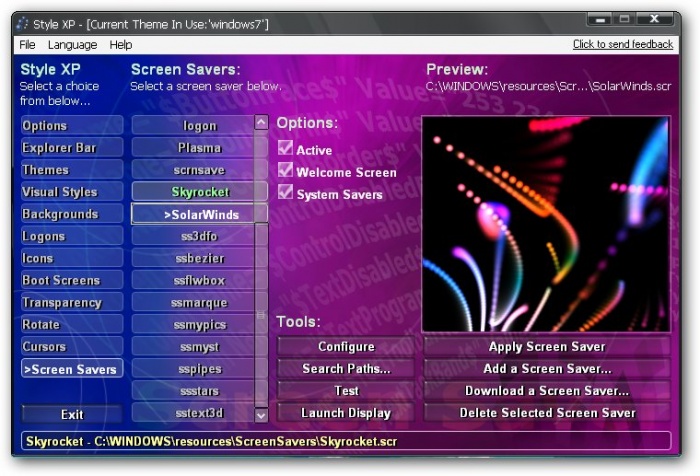Screen dimensions: 700x476
Task: Click the Search Paths button
Action: click(346, 368)
